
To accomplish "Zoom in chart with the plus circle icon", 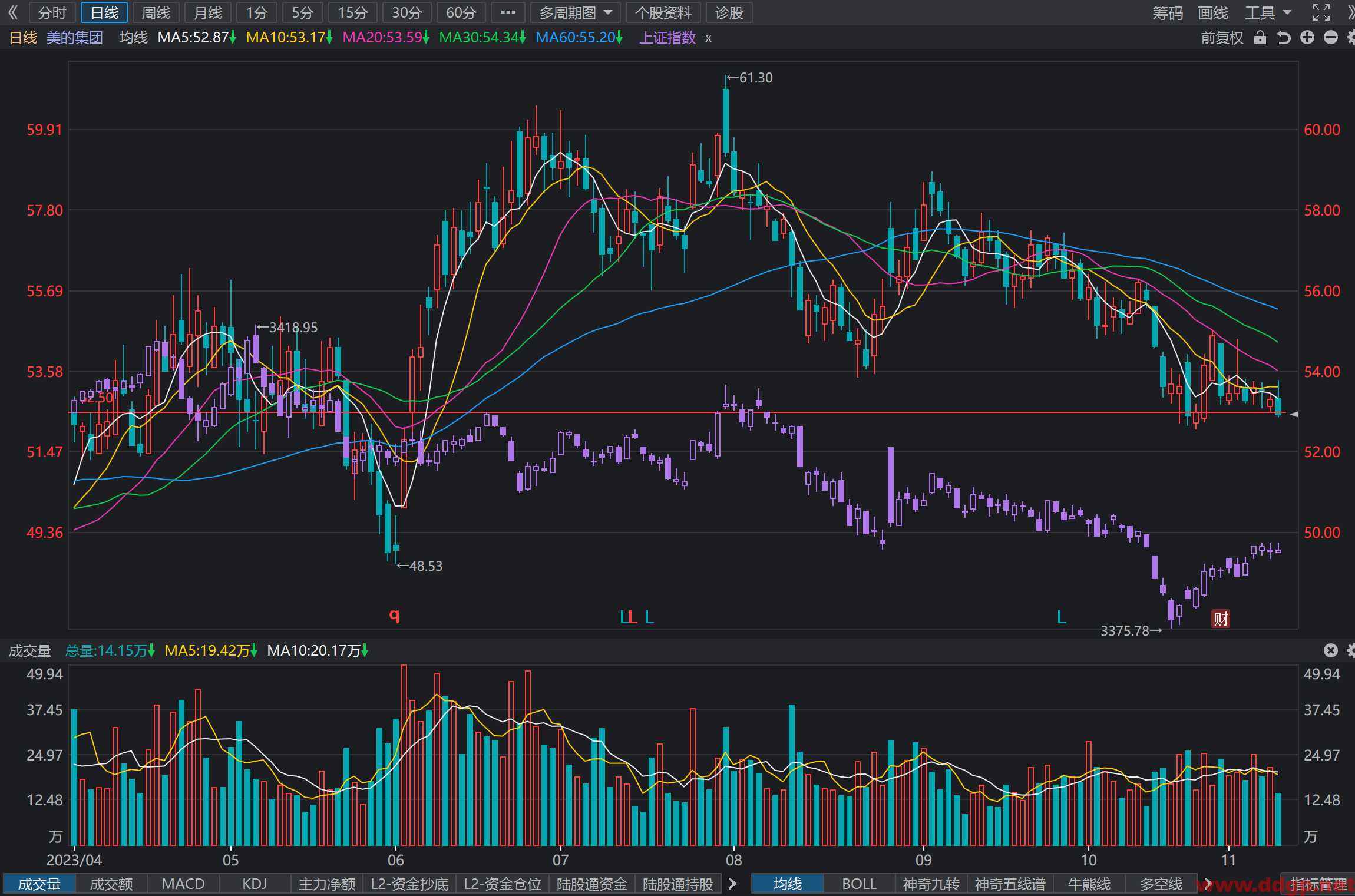I will coord(1307,38).
